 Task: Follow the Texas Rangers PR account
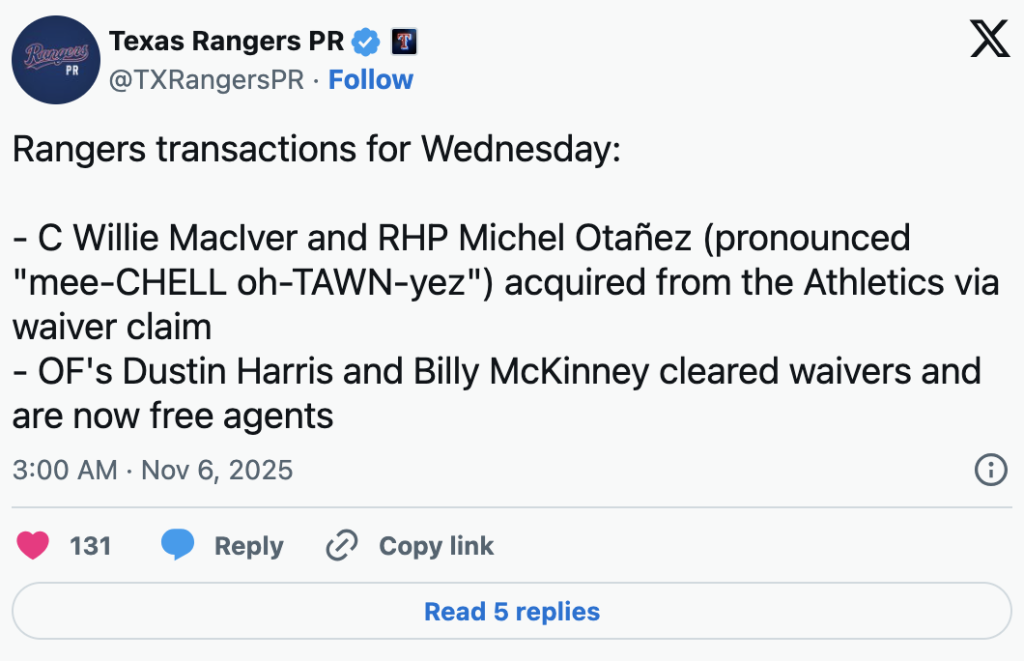(x=371, y=80)
